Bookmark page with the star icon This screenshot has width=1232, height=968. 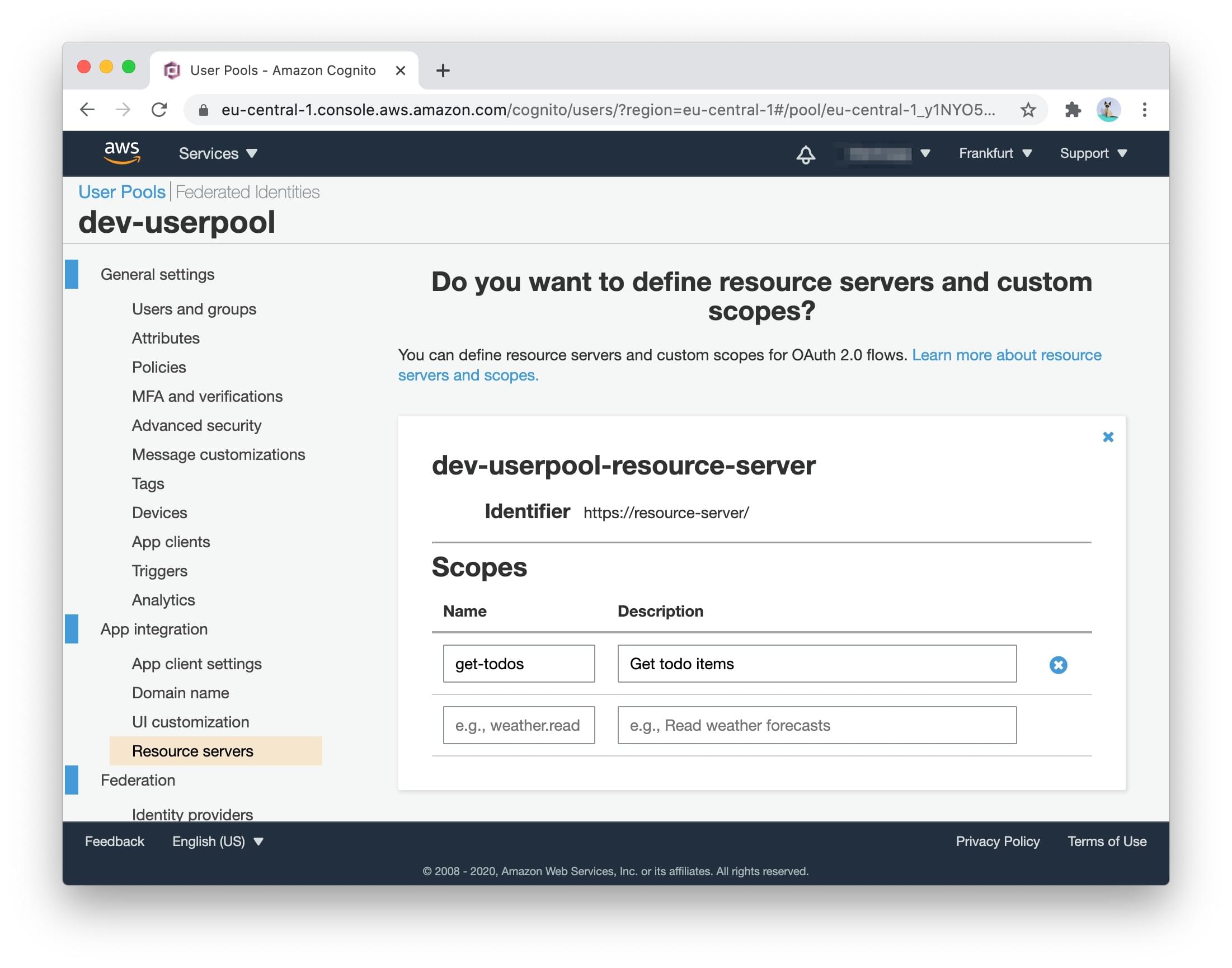[x=1027, y=109]
